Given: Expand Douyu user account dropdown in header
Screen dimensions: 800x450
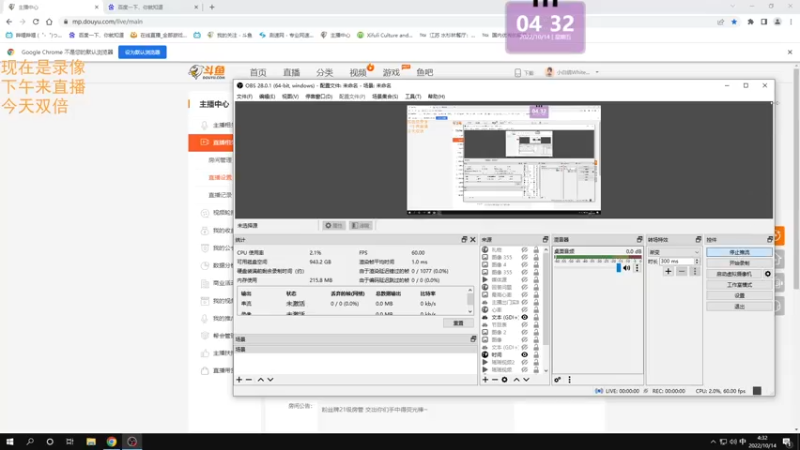Looking at the screenshot, I should coord(597,72).
